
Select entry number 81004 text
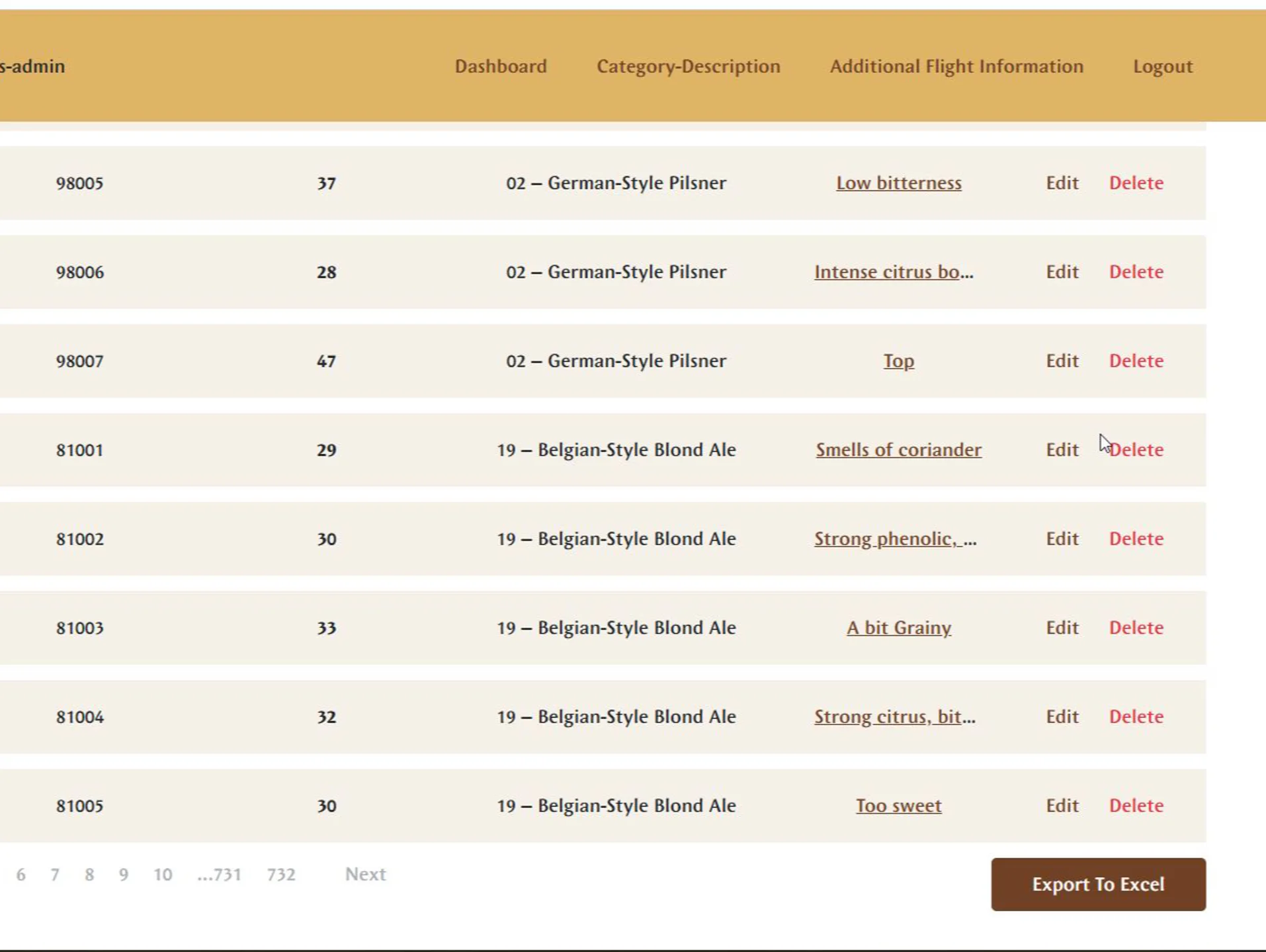(79, 717)
